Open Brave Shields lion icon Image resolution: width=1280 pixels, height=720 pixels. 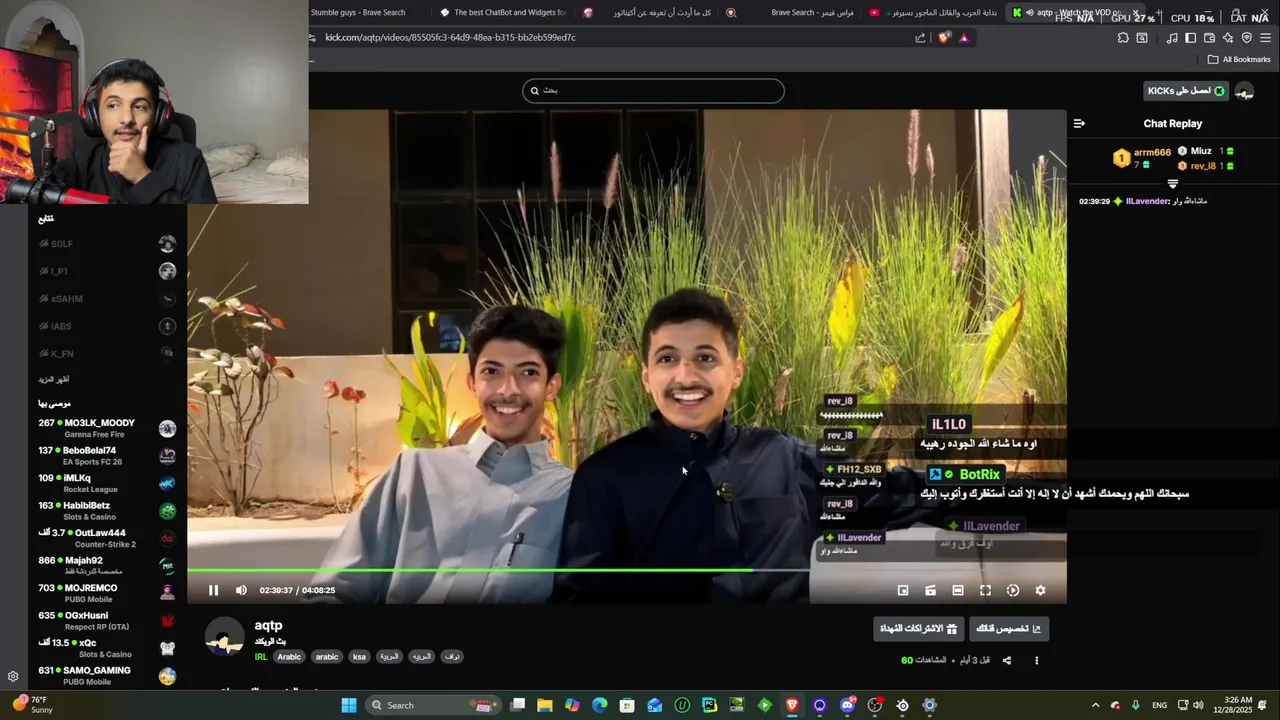tap(944, 38)
